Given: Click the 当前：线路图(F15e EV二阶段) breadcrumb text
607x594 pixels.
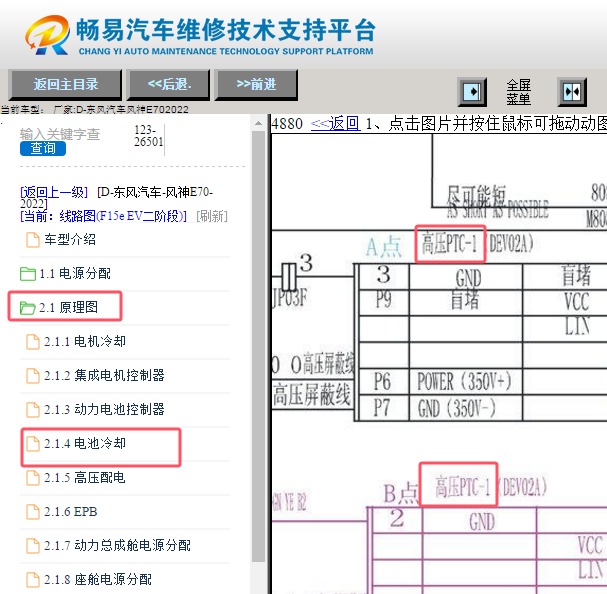Looking at the screenshot, I should [x=104, y=216].
